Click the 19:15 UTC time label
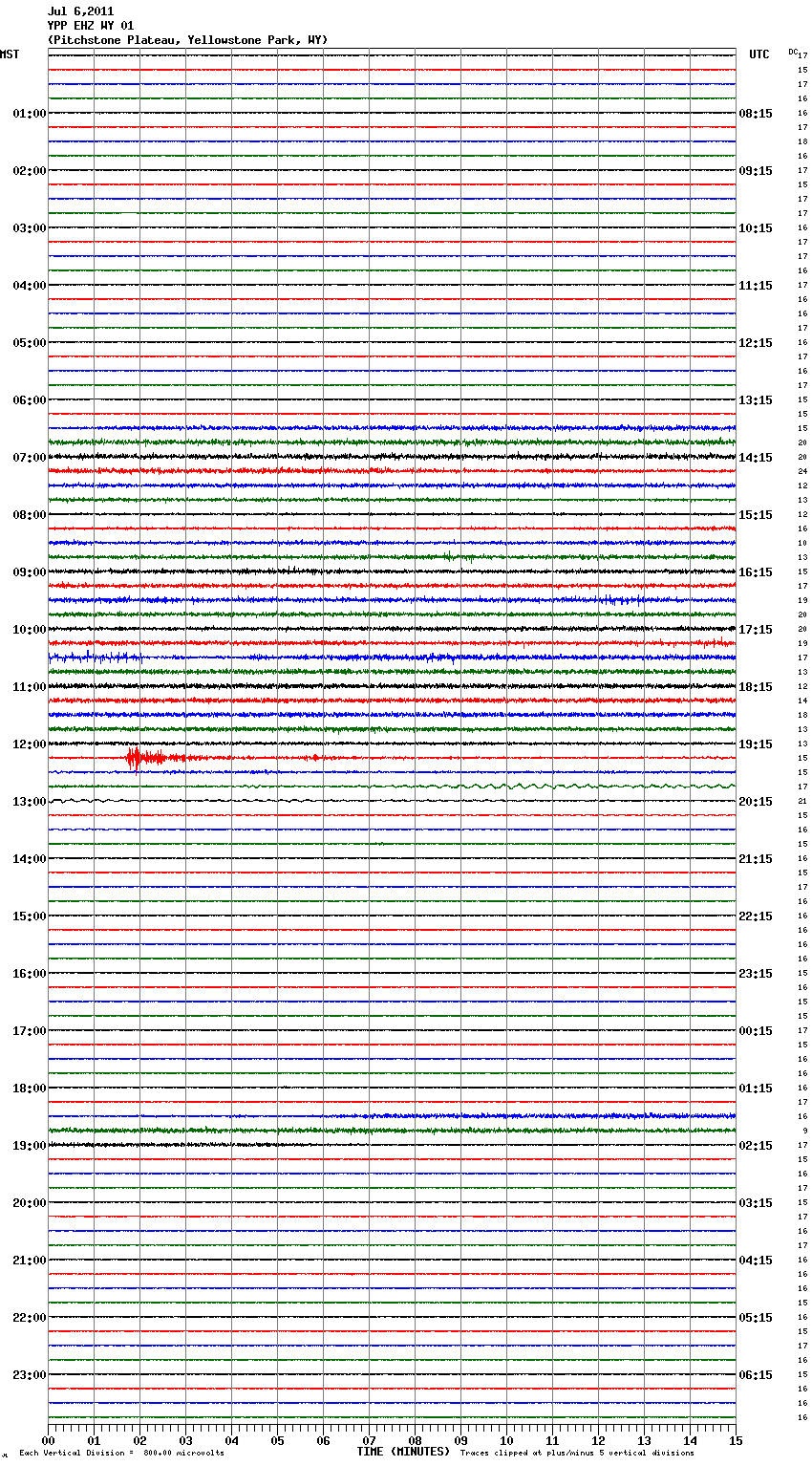This screenshot has width=812, height=1466. click(756, 744)
